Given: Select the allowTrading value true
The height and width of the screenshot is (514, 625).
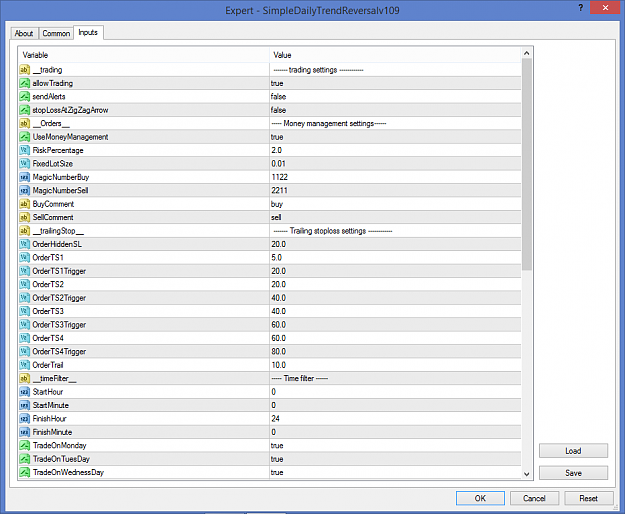Looking at the screenshot, I should [277, 83].
